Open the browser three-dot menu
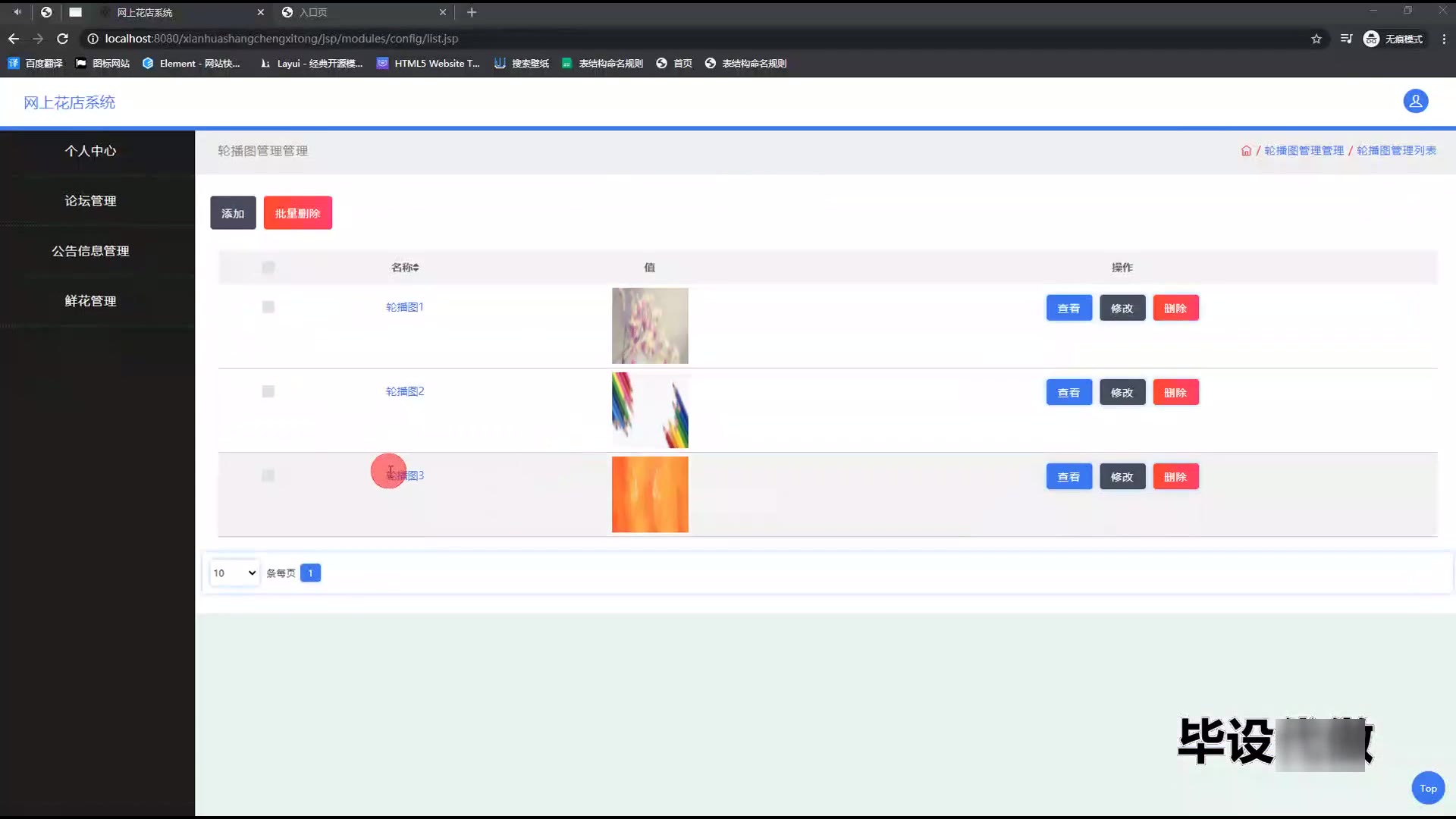 (x=1444, y=39)
